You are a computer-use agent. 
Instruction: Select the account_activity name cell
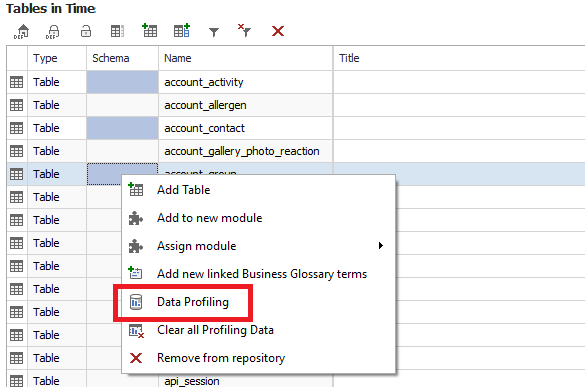point(245,82)
